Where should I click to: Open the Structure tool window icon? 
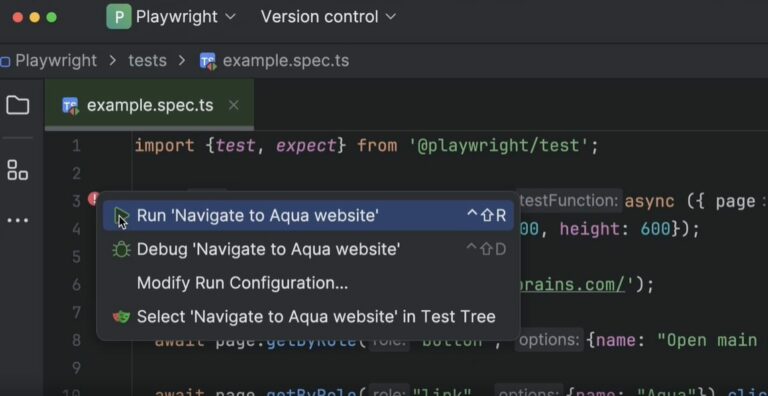click(x=18, y=170)
